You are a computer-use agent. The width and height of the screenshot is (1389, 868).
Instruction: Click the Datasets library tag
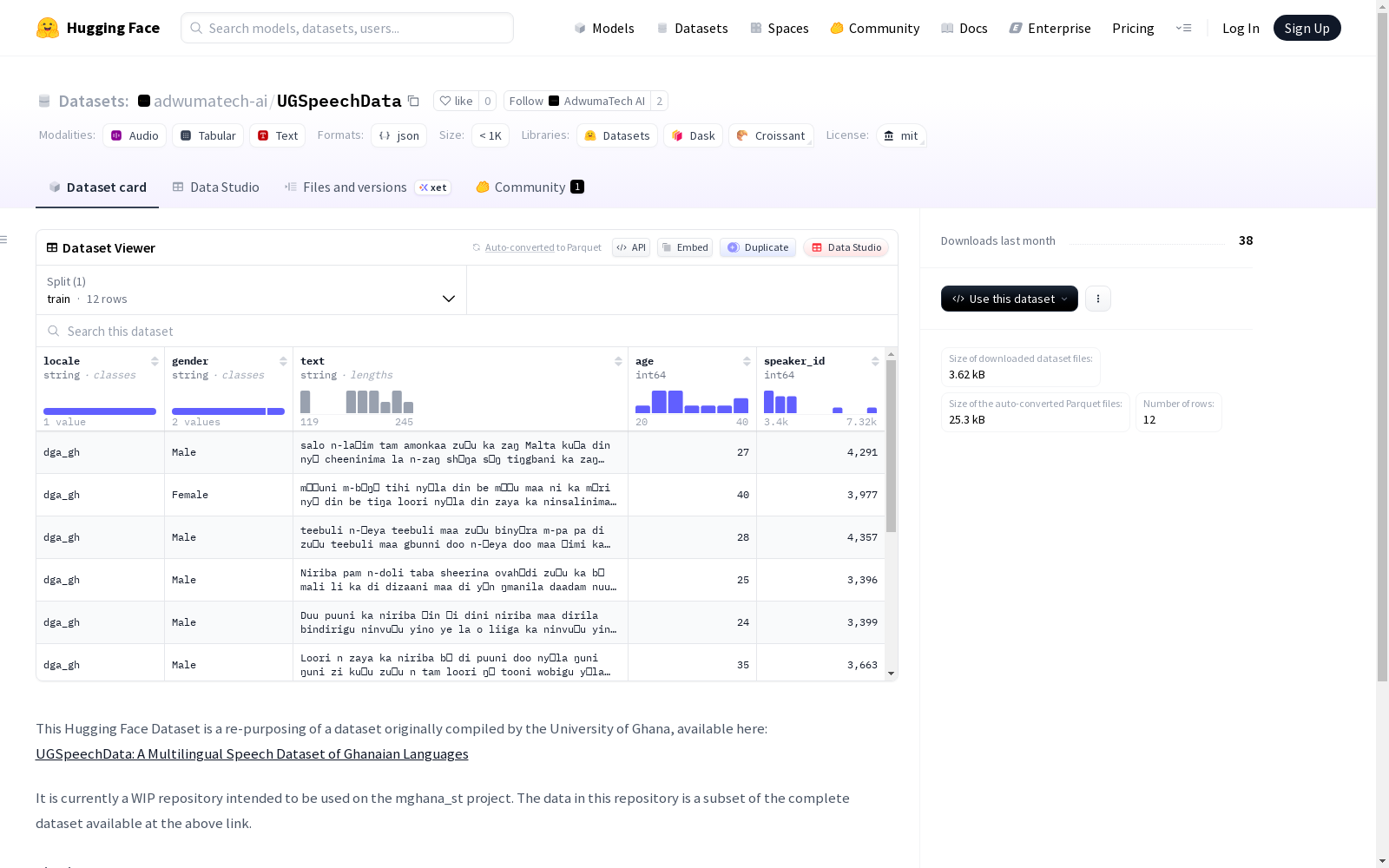pyautogui.click(x=617, y=135)
